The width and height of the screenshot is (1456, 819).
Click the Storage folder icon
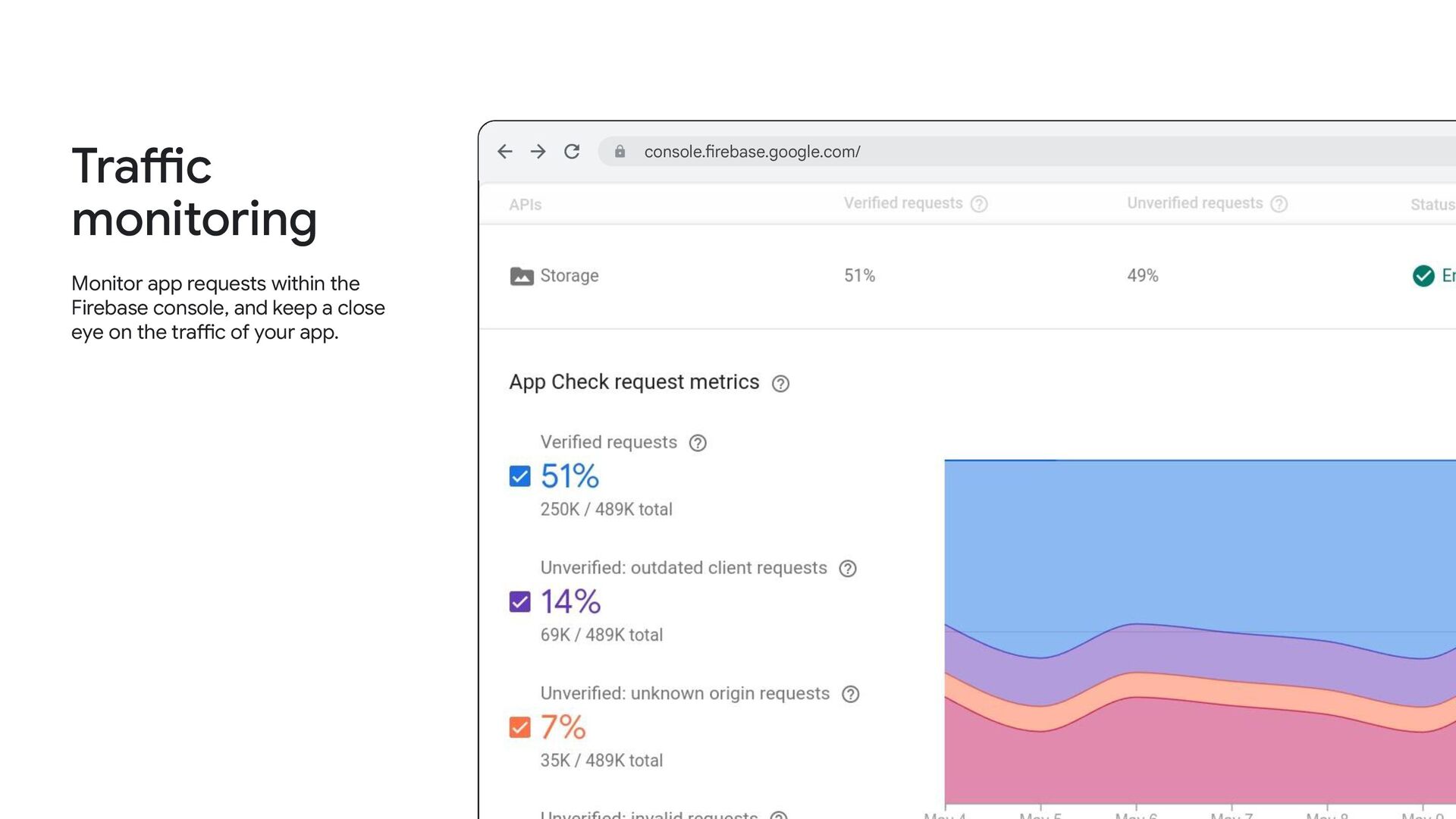tap(522, 276)
